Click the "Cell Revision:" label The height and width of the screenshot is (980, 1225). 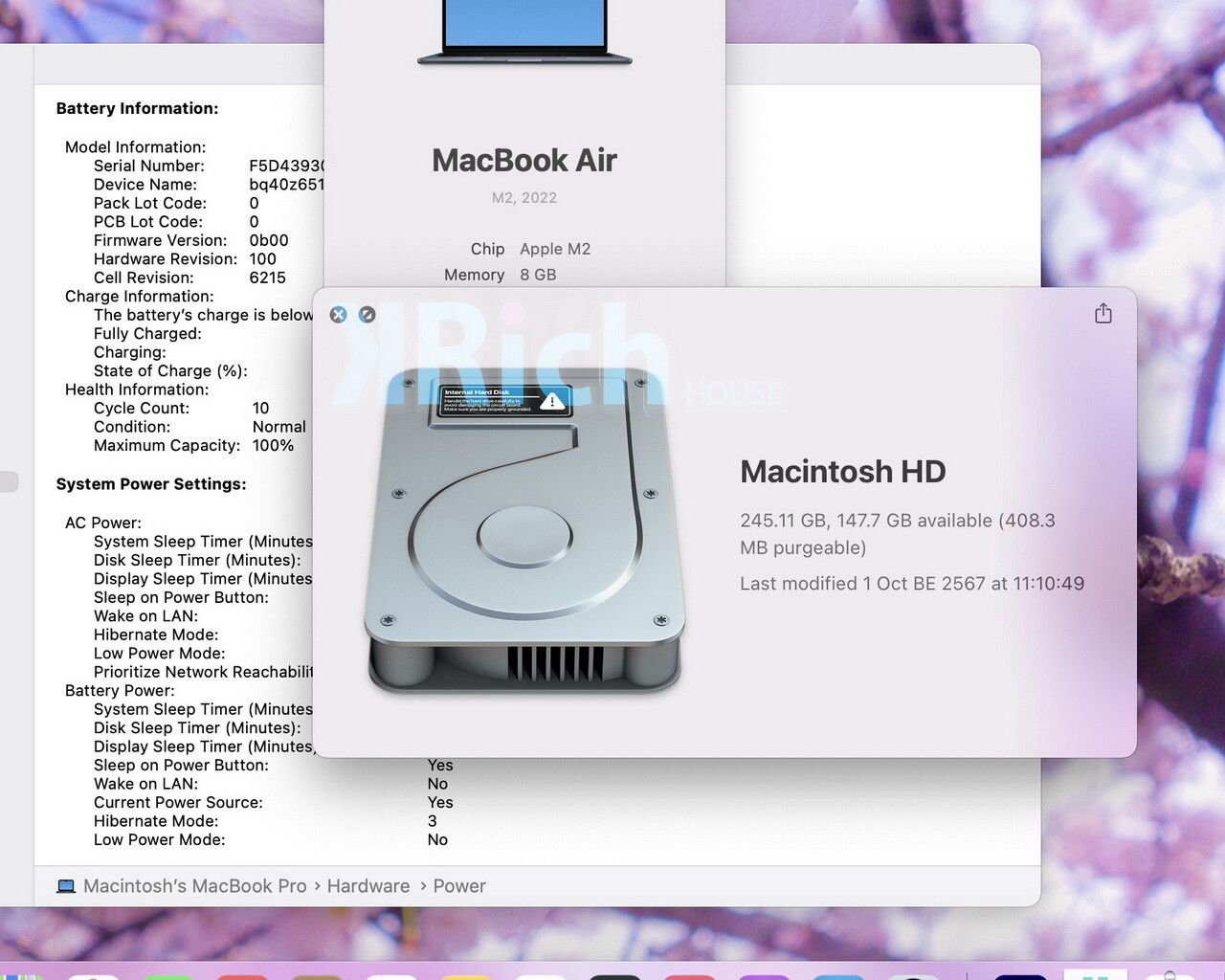click(x=144, y=278)
